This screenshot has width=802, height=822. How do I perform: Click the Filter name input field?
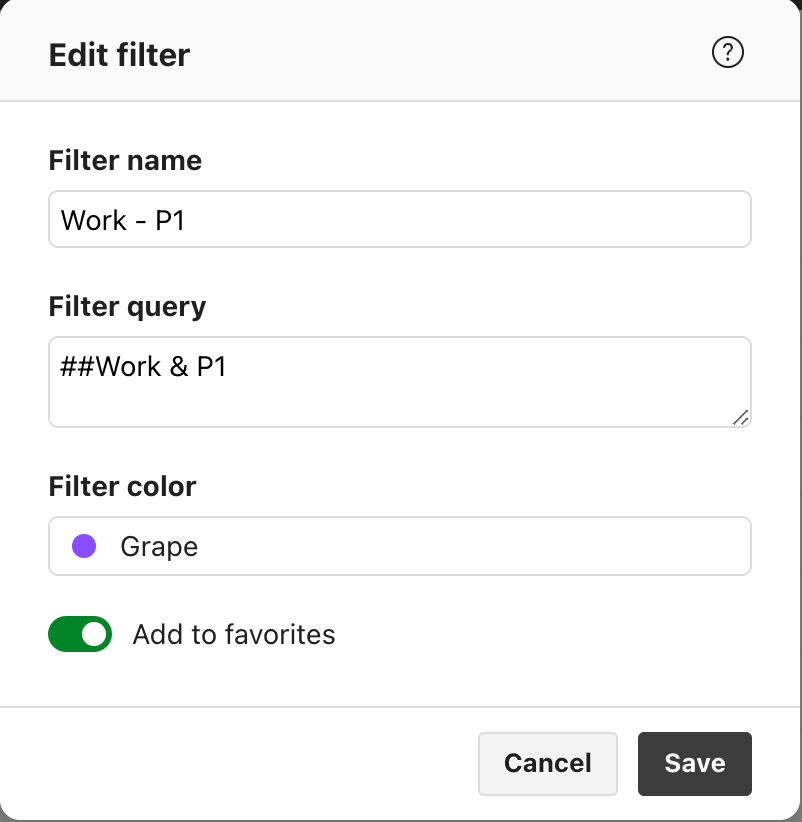[x=400, y=218]
